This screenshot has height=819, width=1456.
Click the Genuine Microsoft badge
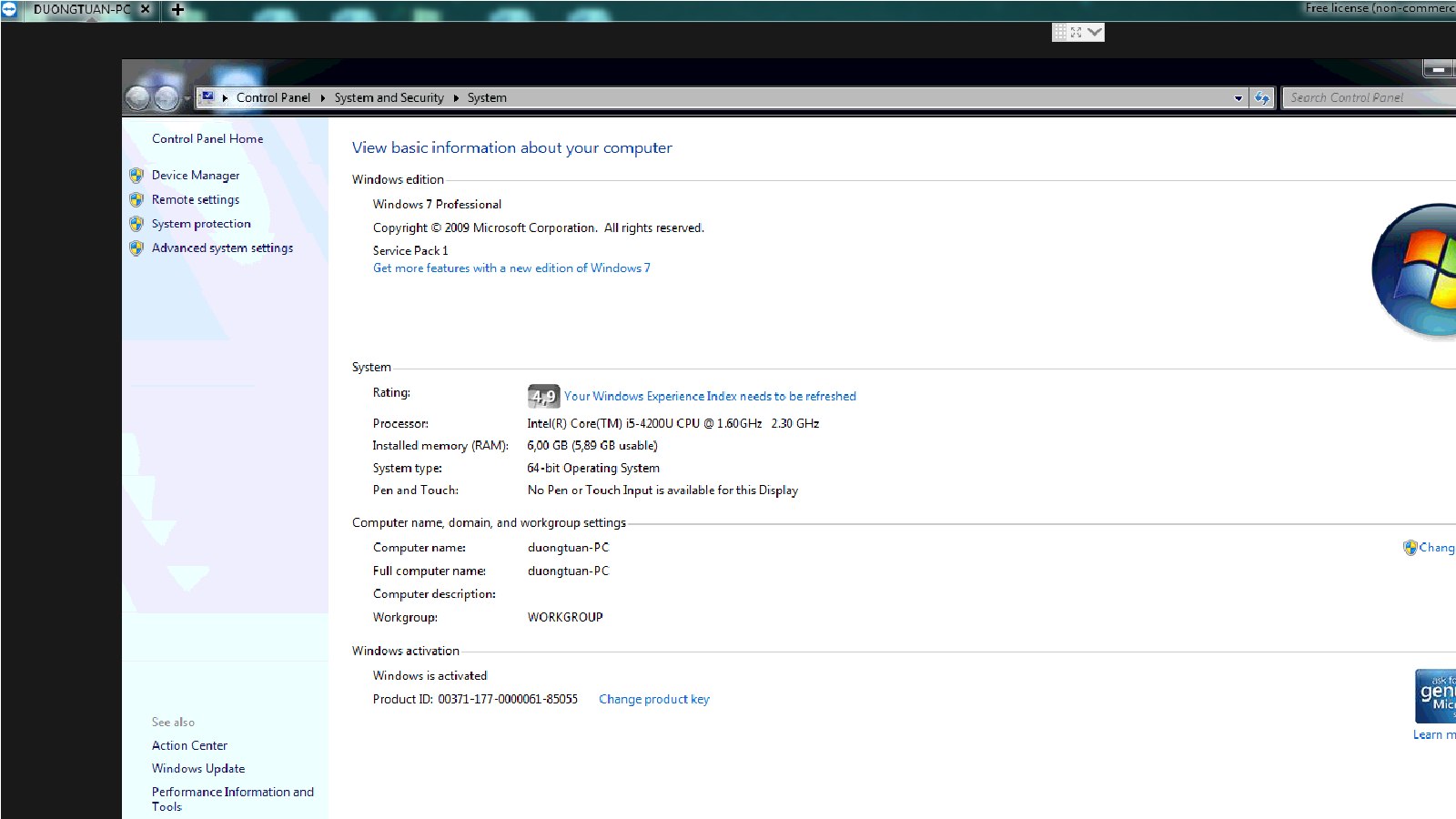(x=1435, y=696)
